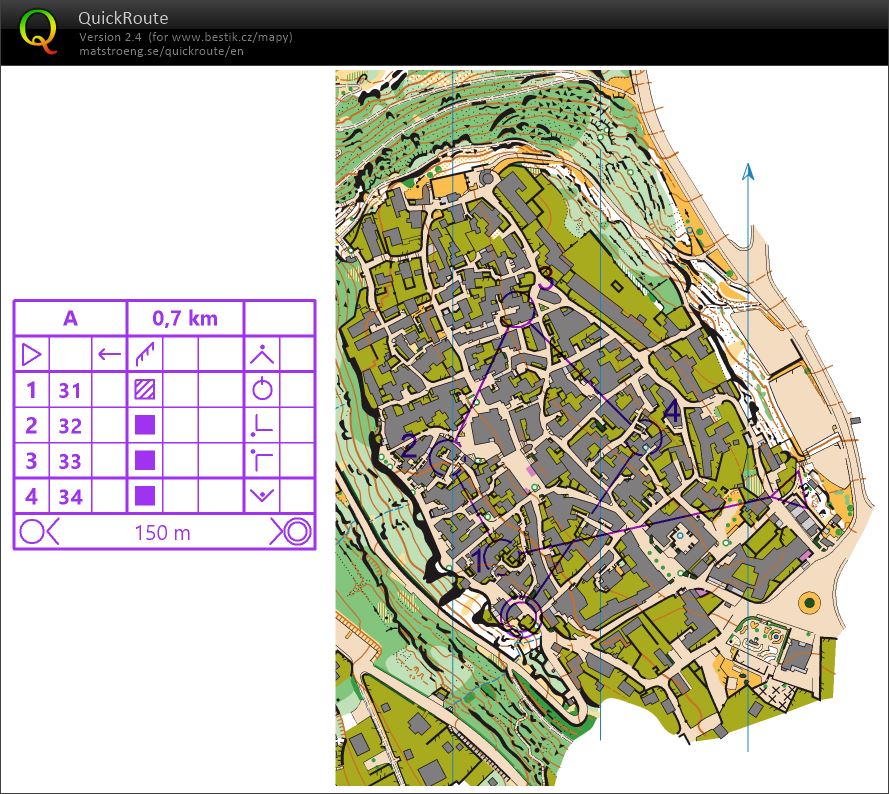The width and height of the screenshot is (889, 794).
Task: Select the double-circle finish symbol in the table
Action: point(295,532)
